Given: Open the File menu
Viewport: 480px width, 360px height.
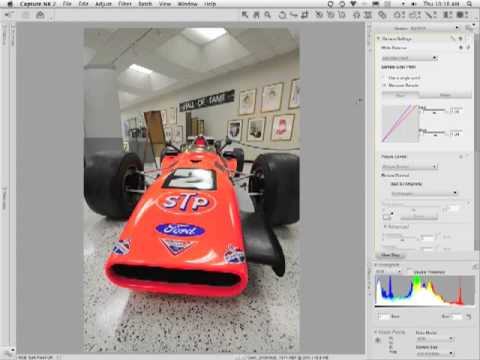Looking at the screenshot, I should click(67, 4).
